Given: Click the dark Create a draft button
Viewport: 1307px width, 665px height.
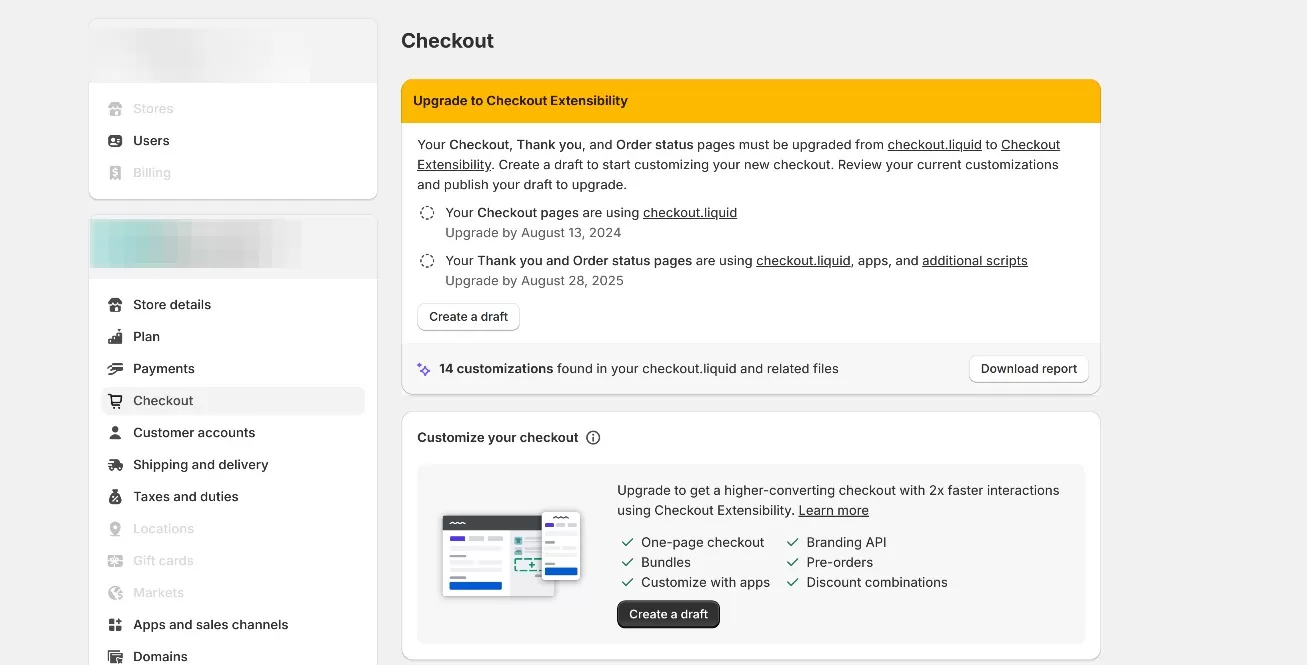Looking at the screenshot, I should [x=668, y=614].
